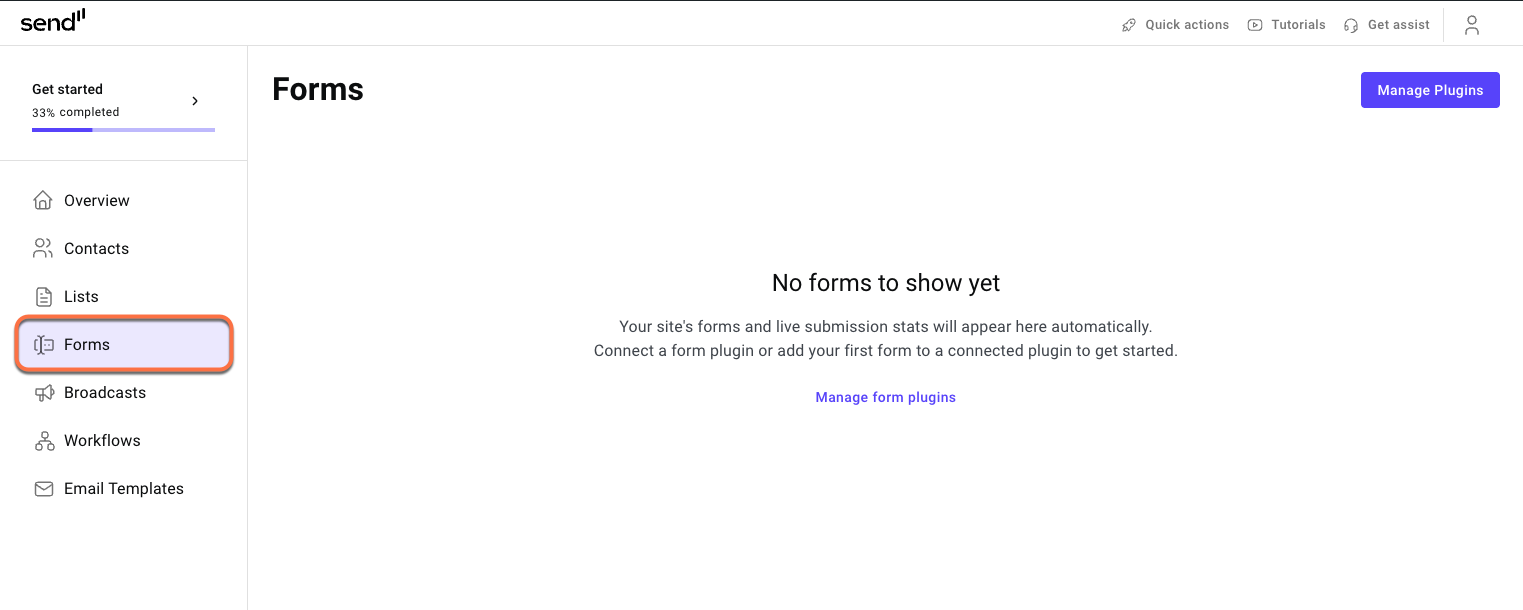
Task: Click the Workflows diagram icon
Action: (x=44, y=440)
